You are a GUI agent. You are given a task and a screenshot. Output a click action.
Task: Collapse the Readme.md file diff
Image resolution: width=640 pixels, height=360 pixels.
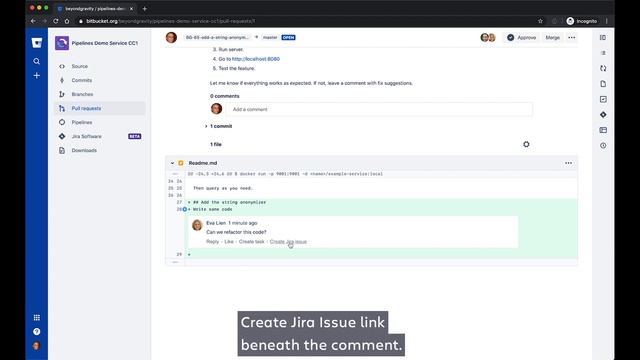172,163
